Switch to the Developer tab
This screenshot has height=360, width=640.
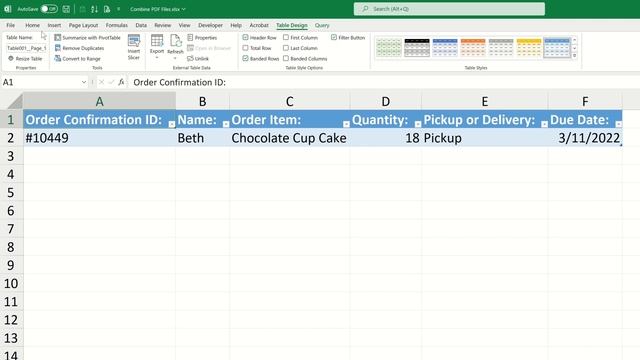[x=211, y=25]
